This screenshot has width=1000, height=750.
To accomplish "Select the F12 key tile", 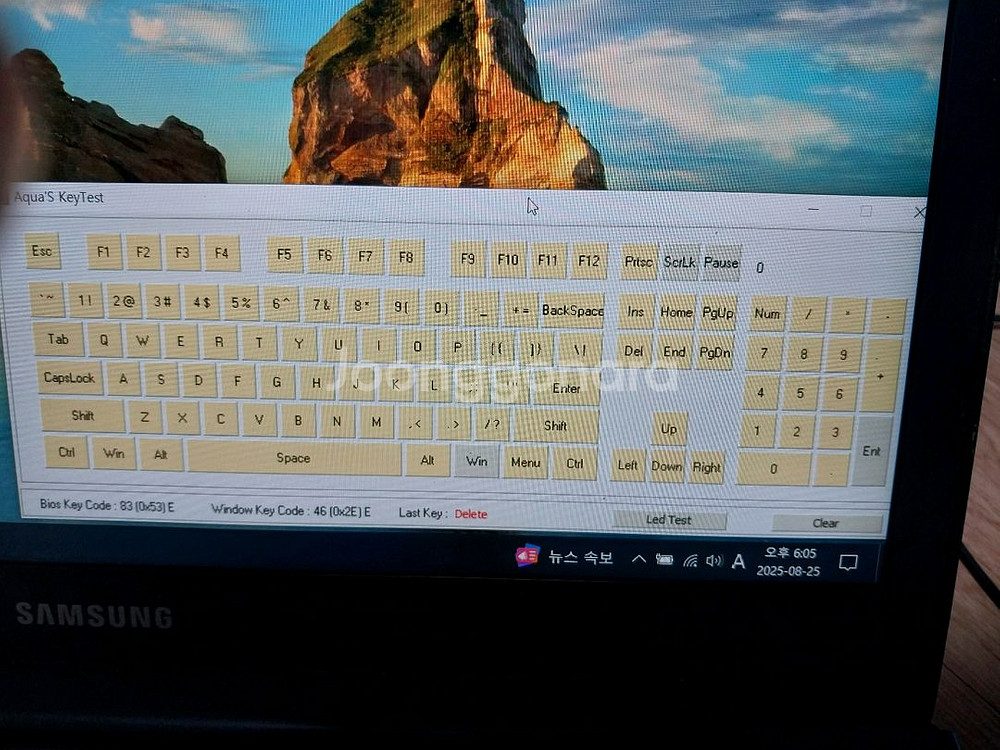I will tap(589, 260).
